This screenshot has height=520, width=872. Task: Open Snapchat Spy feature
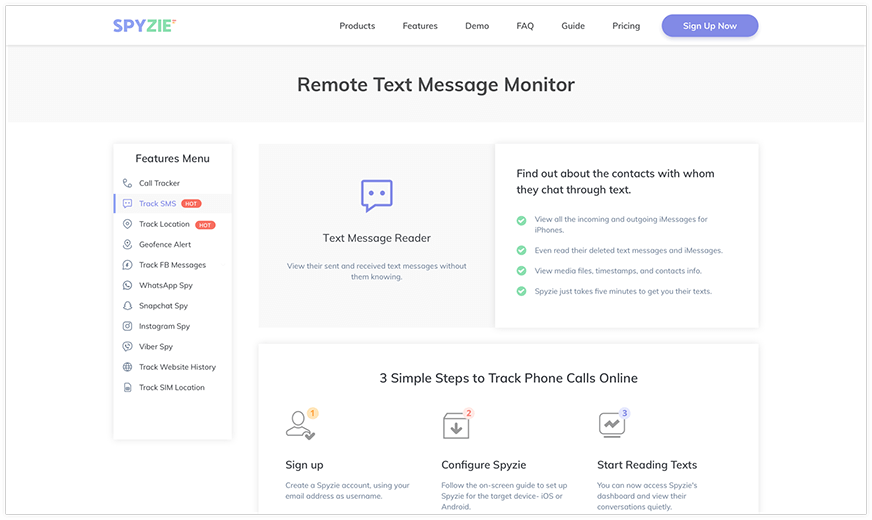tap(164, 306)
